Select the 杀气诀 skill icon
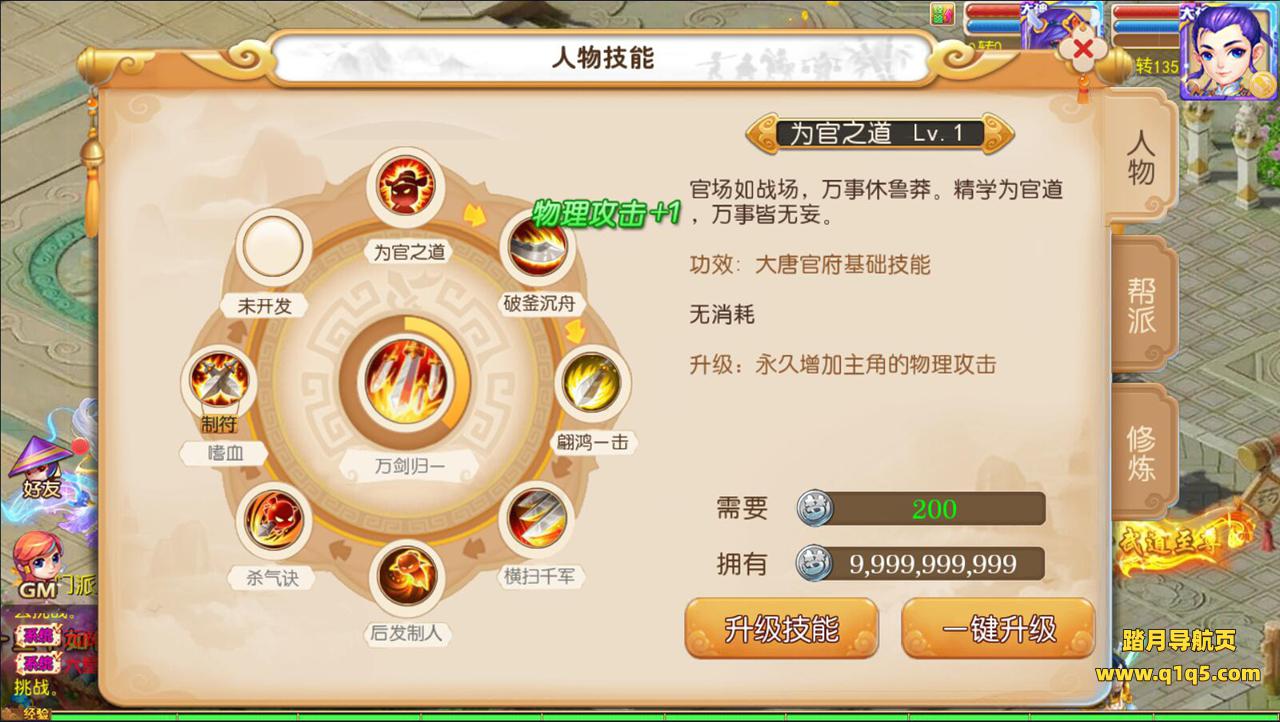Image resolution: width=1280 pixels, height=722 pixels. [x=273, y=518]
